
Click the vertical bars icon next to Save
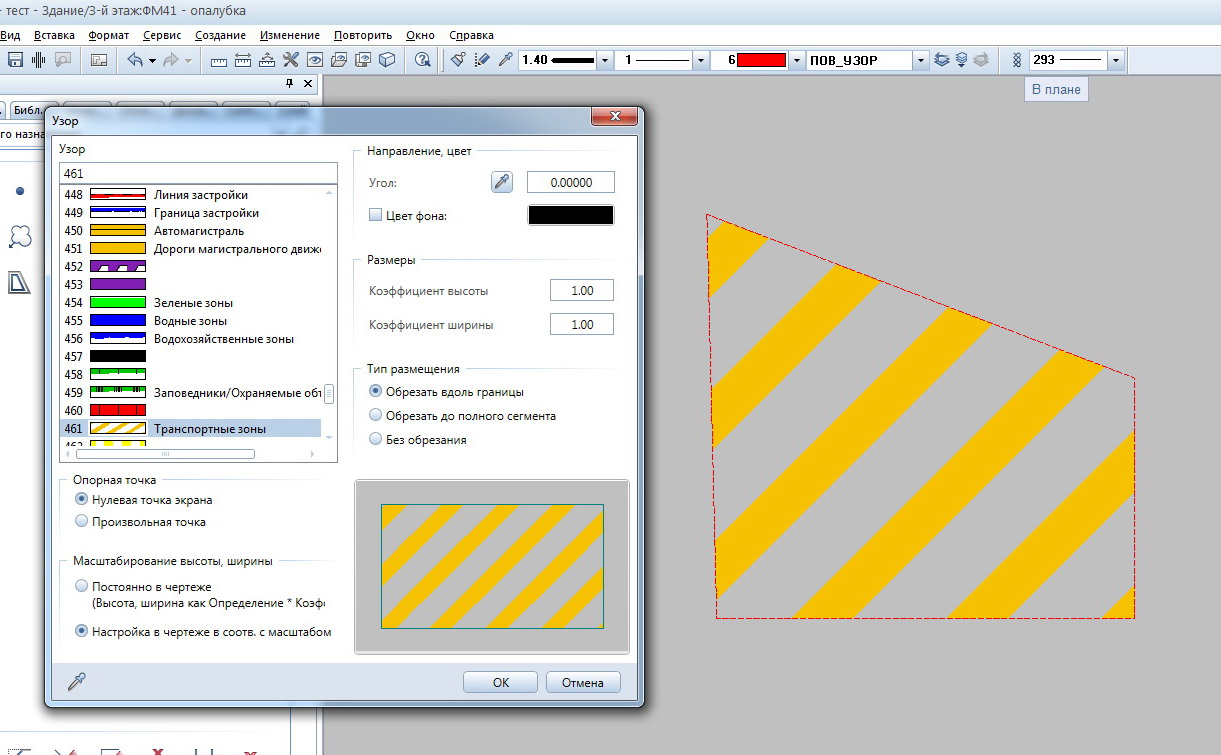click(x=40, y=59)
